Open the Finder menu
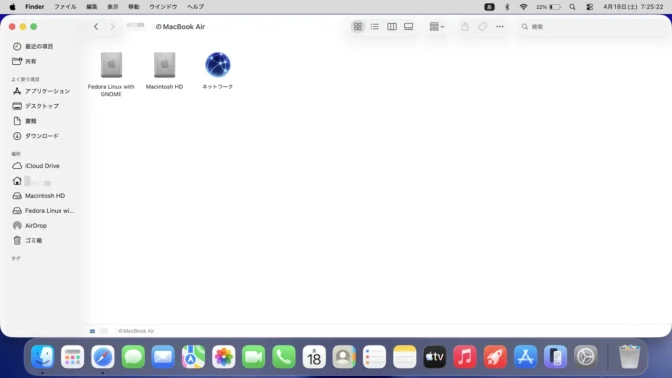Image resolution: width=672 pixels, height=378 pixels. click(35, 7)
